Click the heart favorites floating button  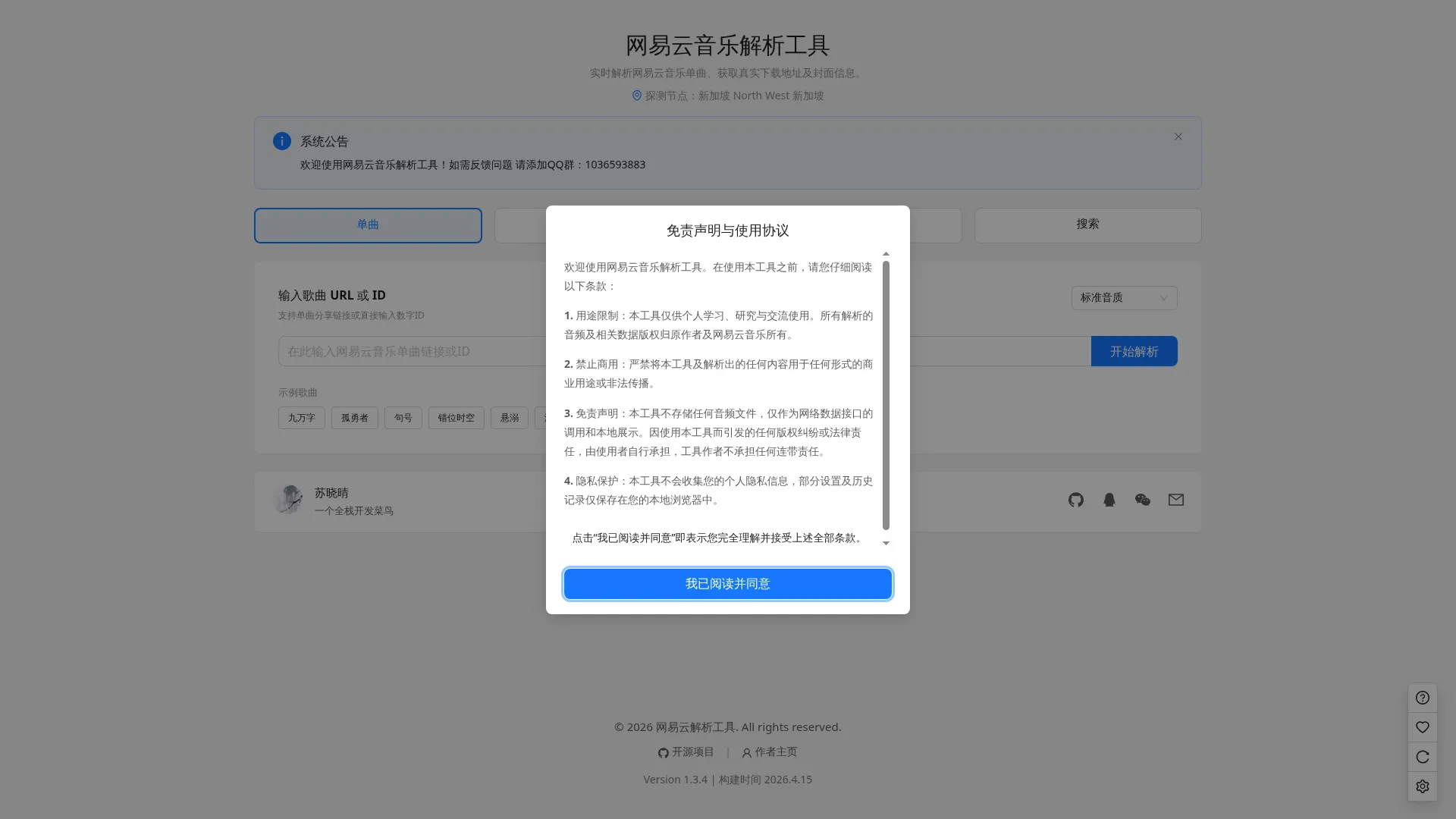(1422, 727)
